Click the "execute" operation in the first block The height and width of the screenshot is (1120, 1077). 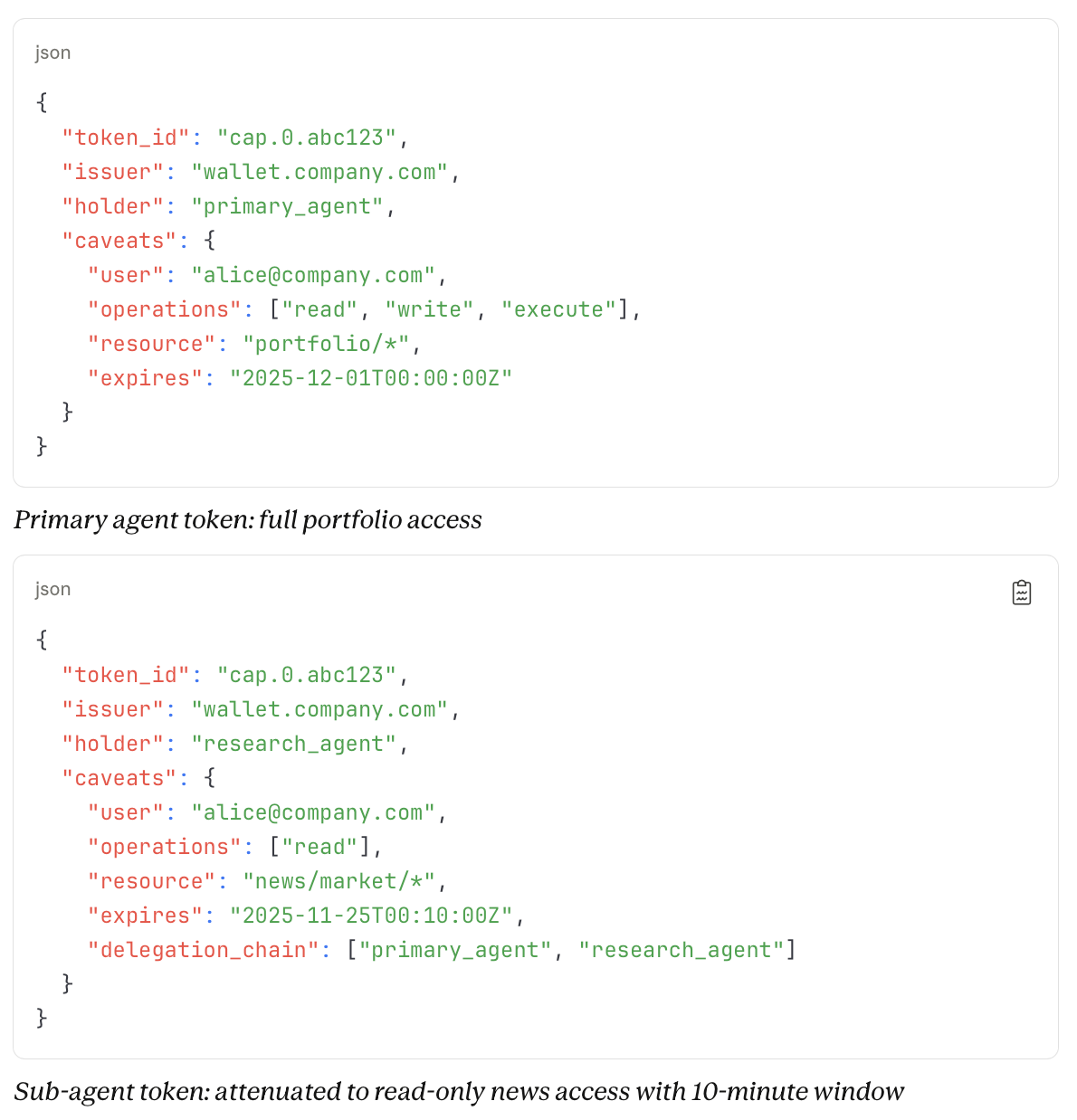pyautogui.click(x=558, y=309)
